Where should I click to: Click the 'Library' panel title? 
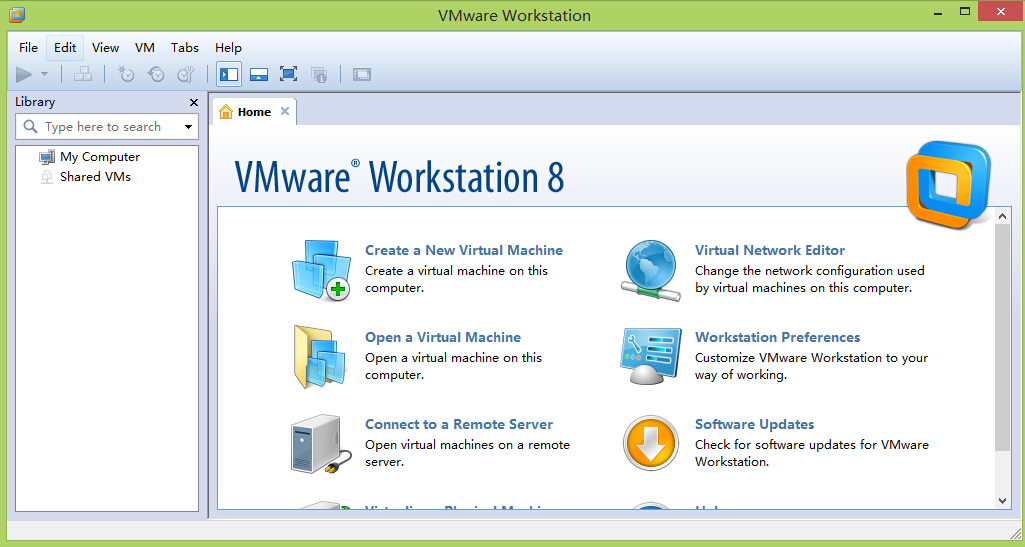(35, 102)
